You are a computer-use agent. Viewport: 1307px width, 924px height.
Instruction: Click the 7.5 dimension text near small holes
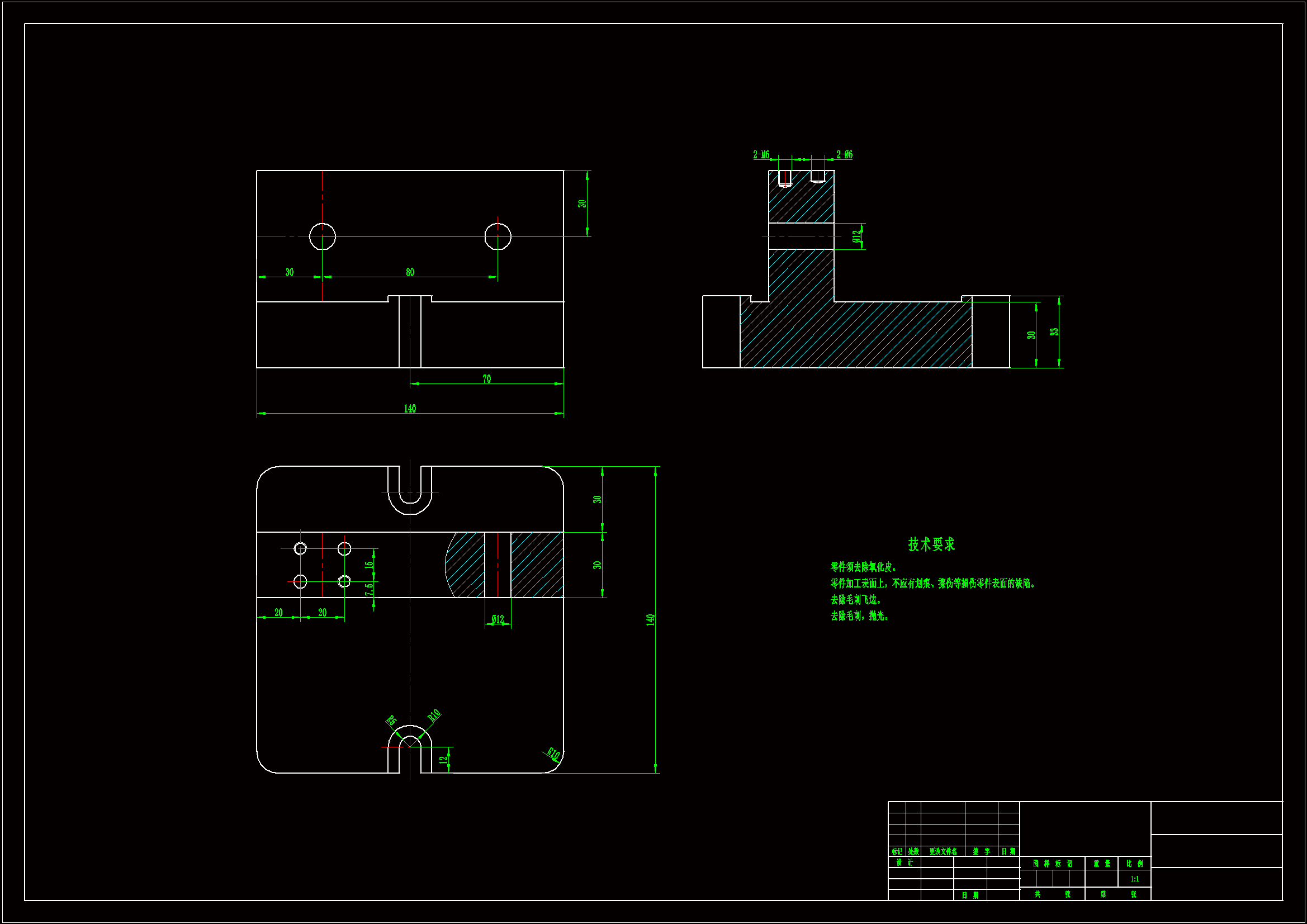point(369,589)
